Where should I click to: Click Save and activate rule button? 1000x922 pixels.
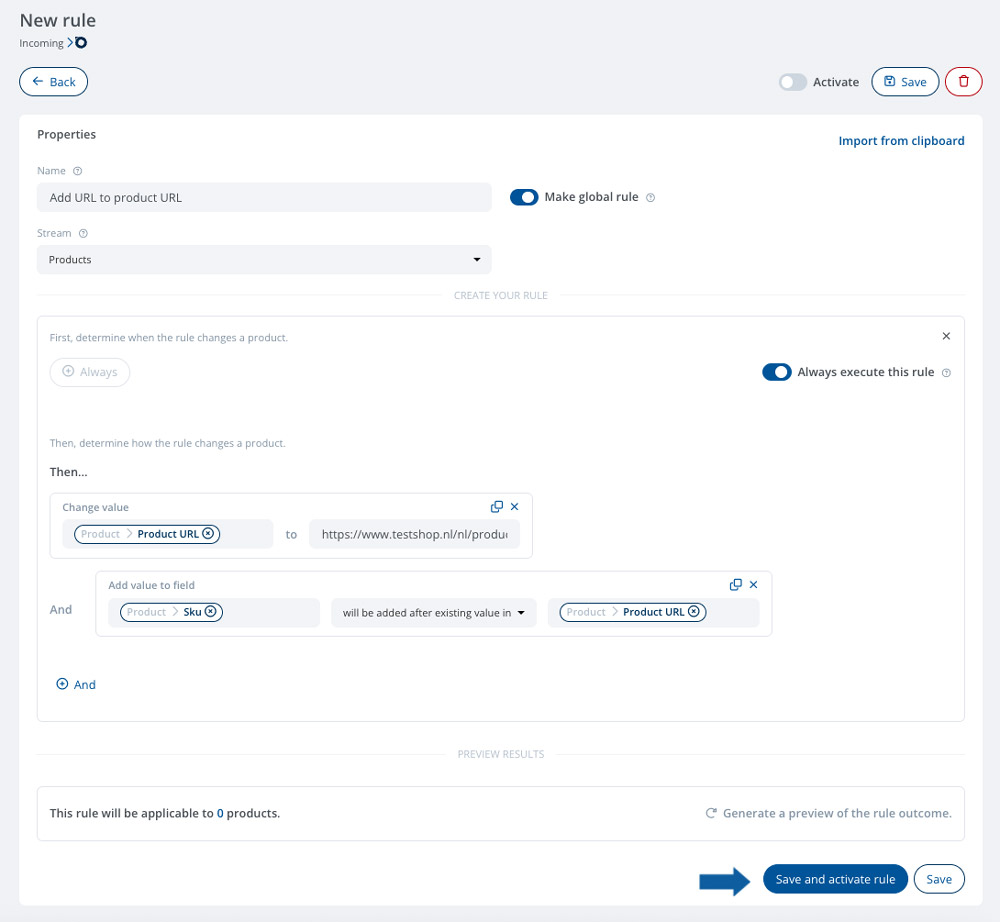click(835, 879)
